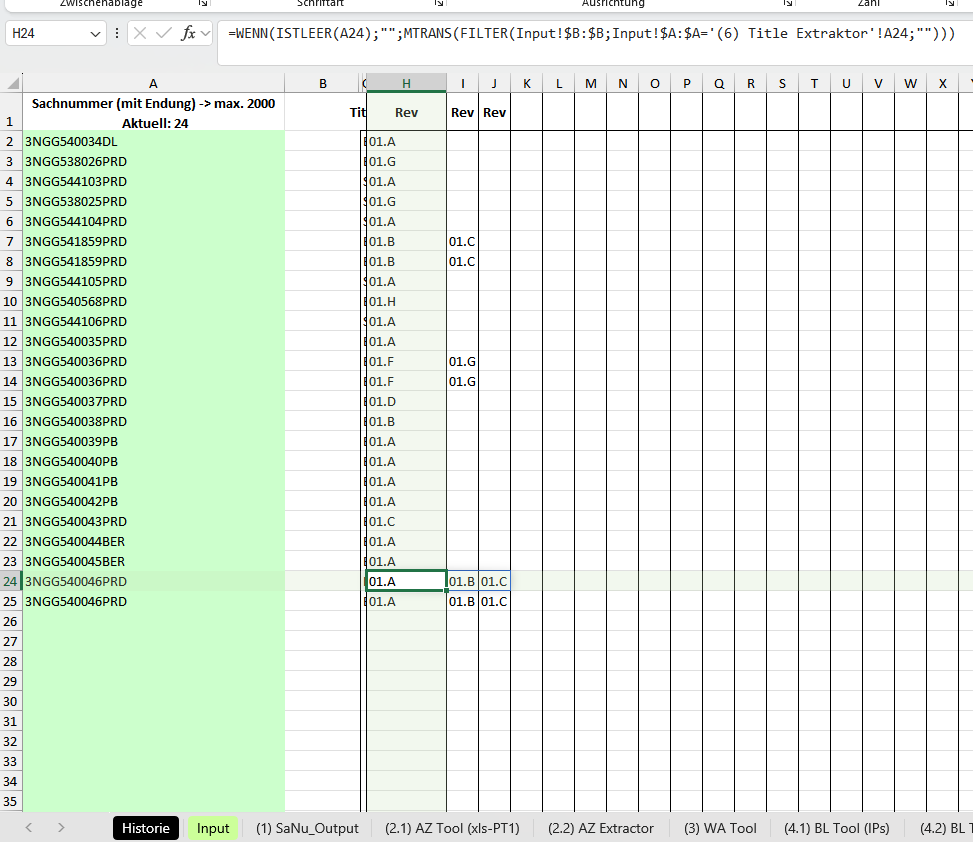Screen dimensions: 973x842
Task: Click the 01.D revision cell
Action: [406, 401]
